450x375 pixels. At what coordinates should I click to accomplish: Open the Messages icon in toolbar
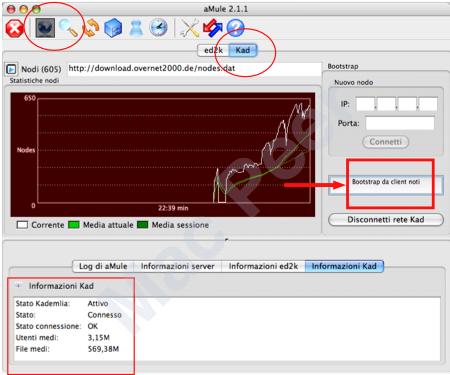point(136,28)
